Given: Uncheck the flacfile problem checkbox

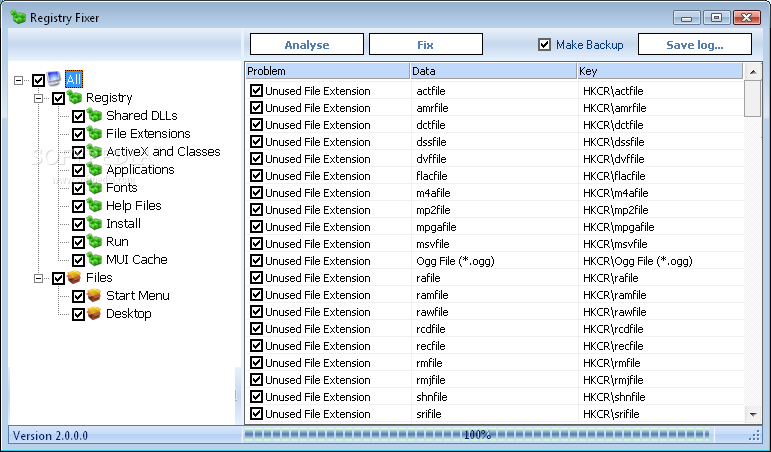Looking at the screenshot, I should pos(256,176).
